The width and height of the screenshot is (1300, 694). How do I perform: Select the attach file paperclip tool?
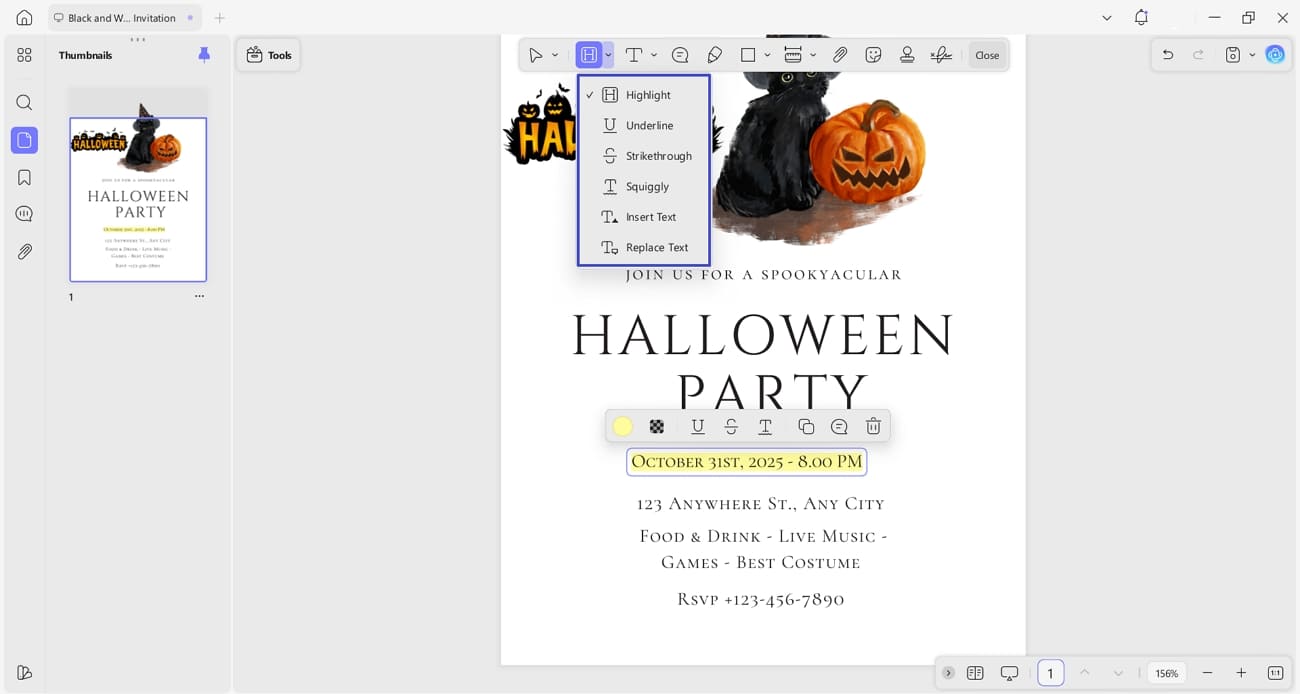840,55
